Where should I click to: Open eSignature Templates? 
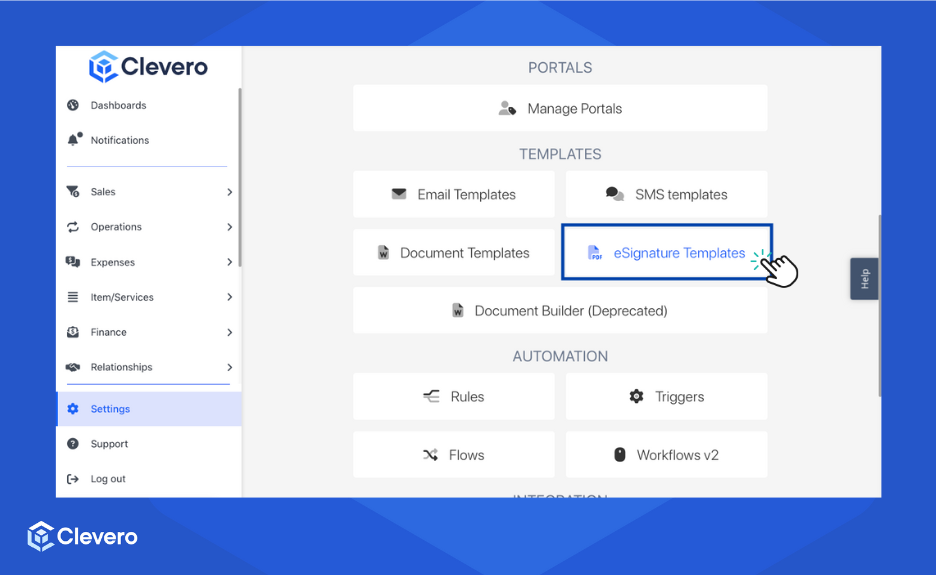(x=667, y=252)
